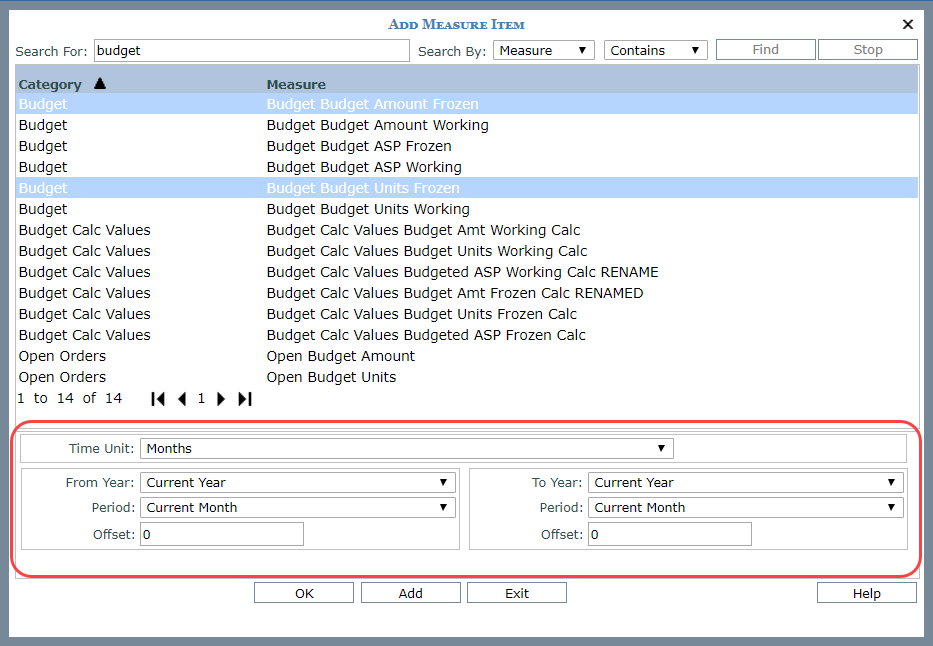933x646 pixels.
Task: Click the Measure column header
Action: (296, 84)
